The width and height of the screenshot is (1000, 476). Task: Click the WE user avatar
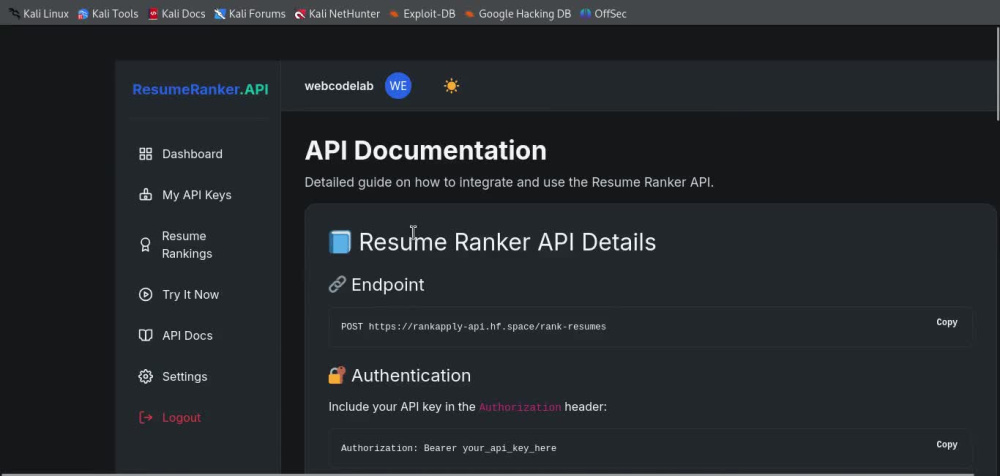click(x=398, y=86)
